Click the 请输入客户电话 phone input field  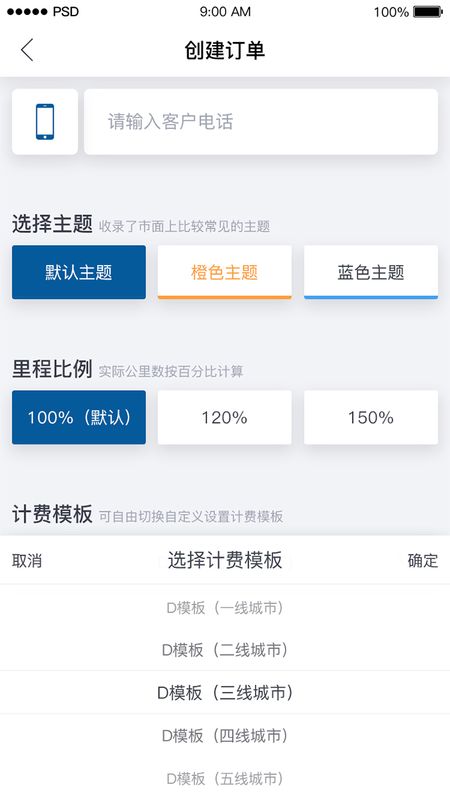(261, 121)
